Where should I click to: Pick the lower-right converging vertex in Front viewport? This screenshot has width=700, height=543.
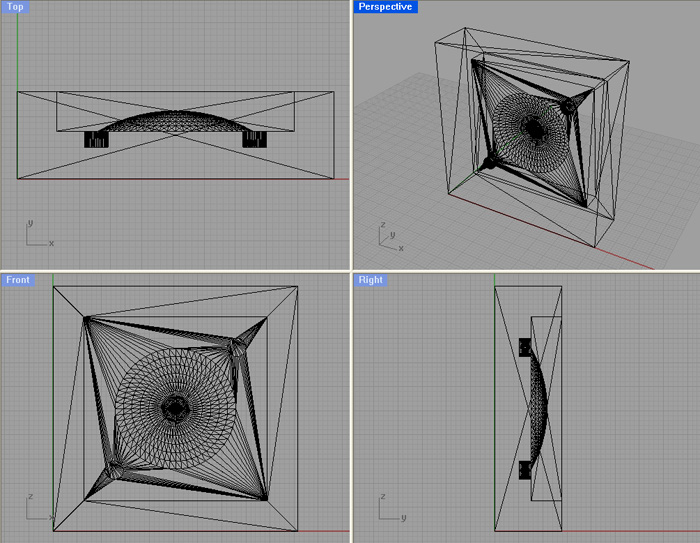pyautogui.click(x=265, y=499)
